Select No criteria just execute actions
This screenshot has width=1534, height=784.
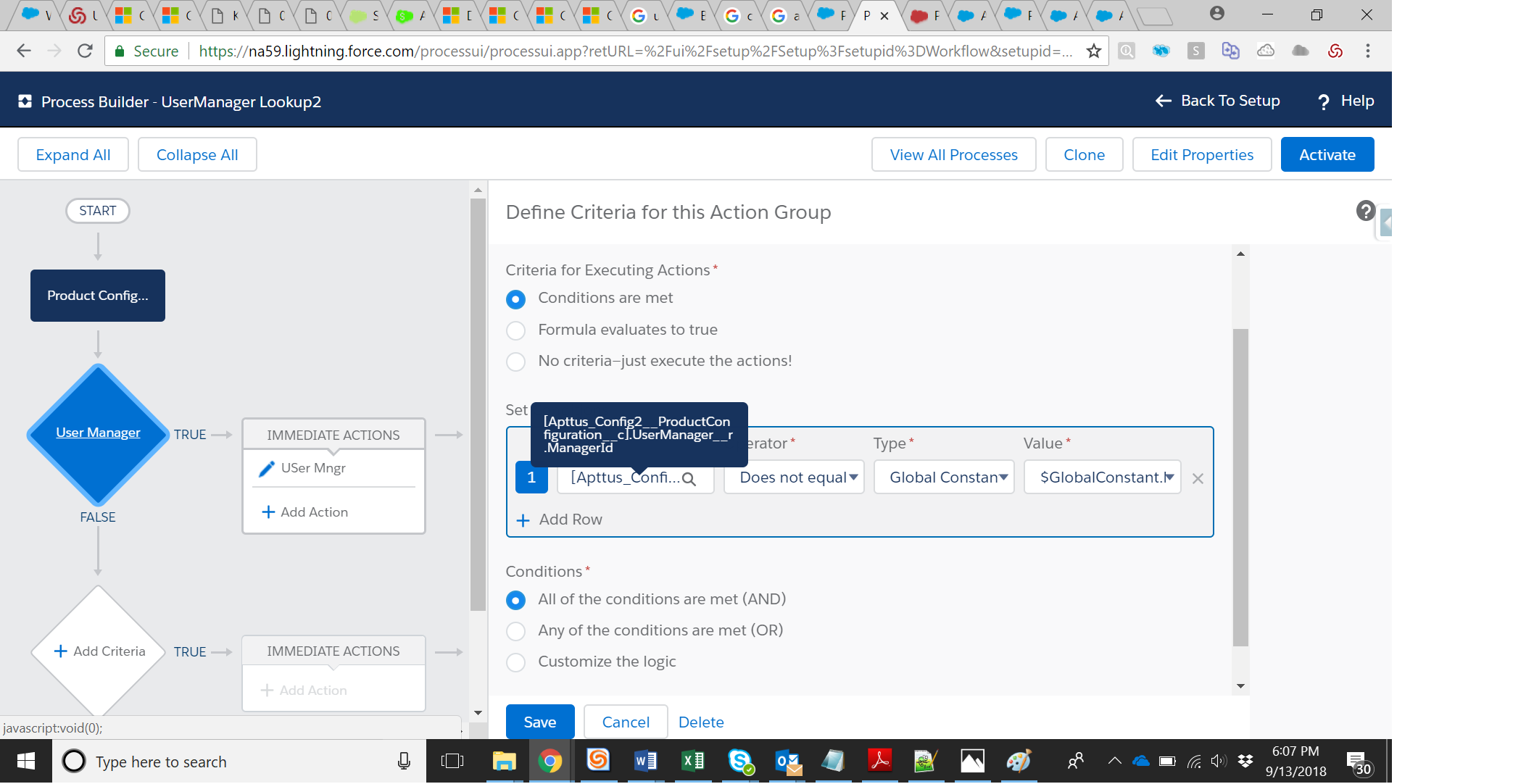[515, 362]
